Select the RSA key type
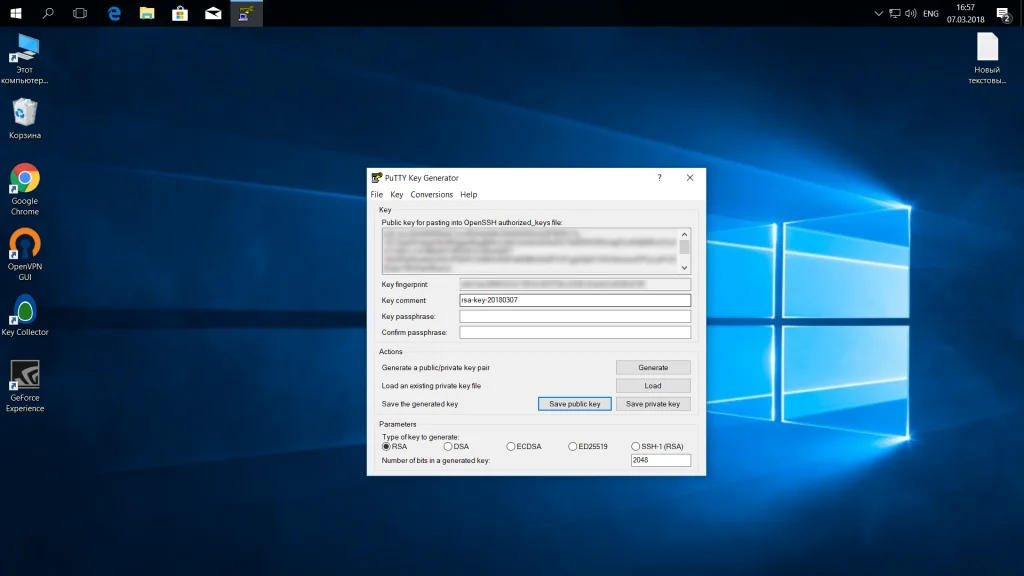This screenshot has height=576, width=1024. 387,446
